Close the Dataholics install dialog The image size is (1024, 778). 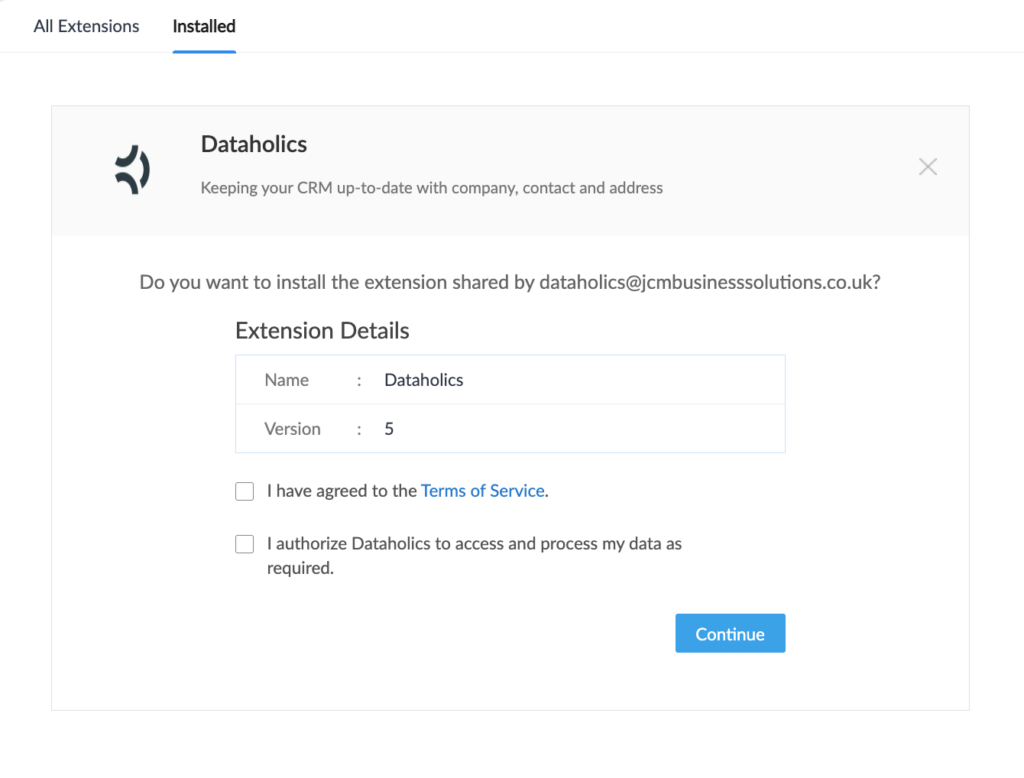coord(927,167)
